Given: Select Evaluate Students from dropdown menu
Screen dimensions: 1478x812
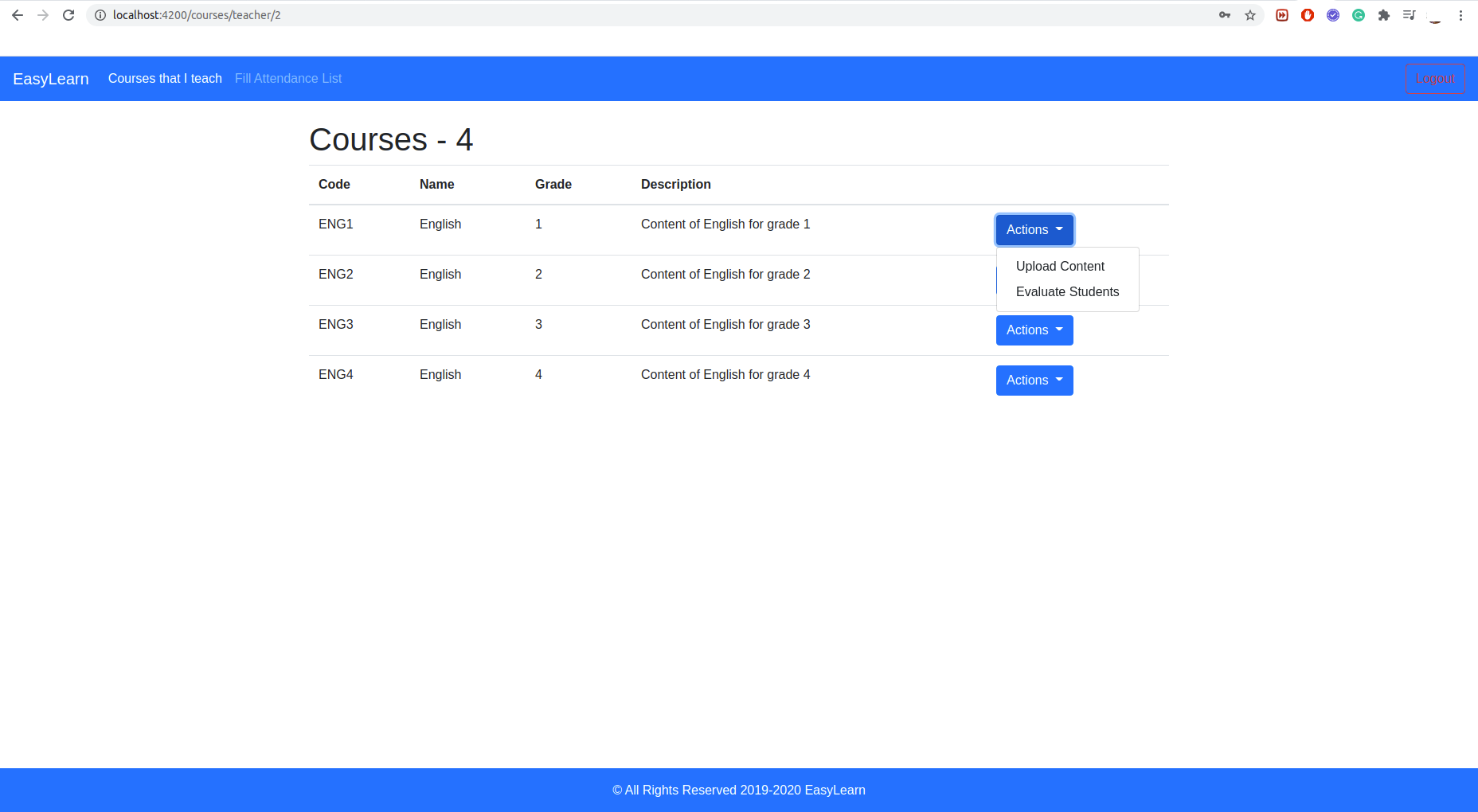Looking at the screenshot, I should pyautogui.click(x=1067, y=292).
